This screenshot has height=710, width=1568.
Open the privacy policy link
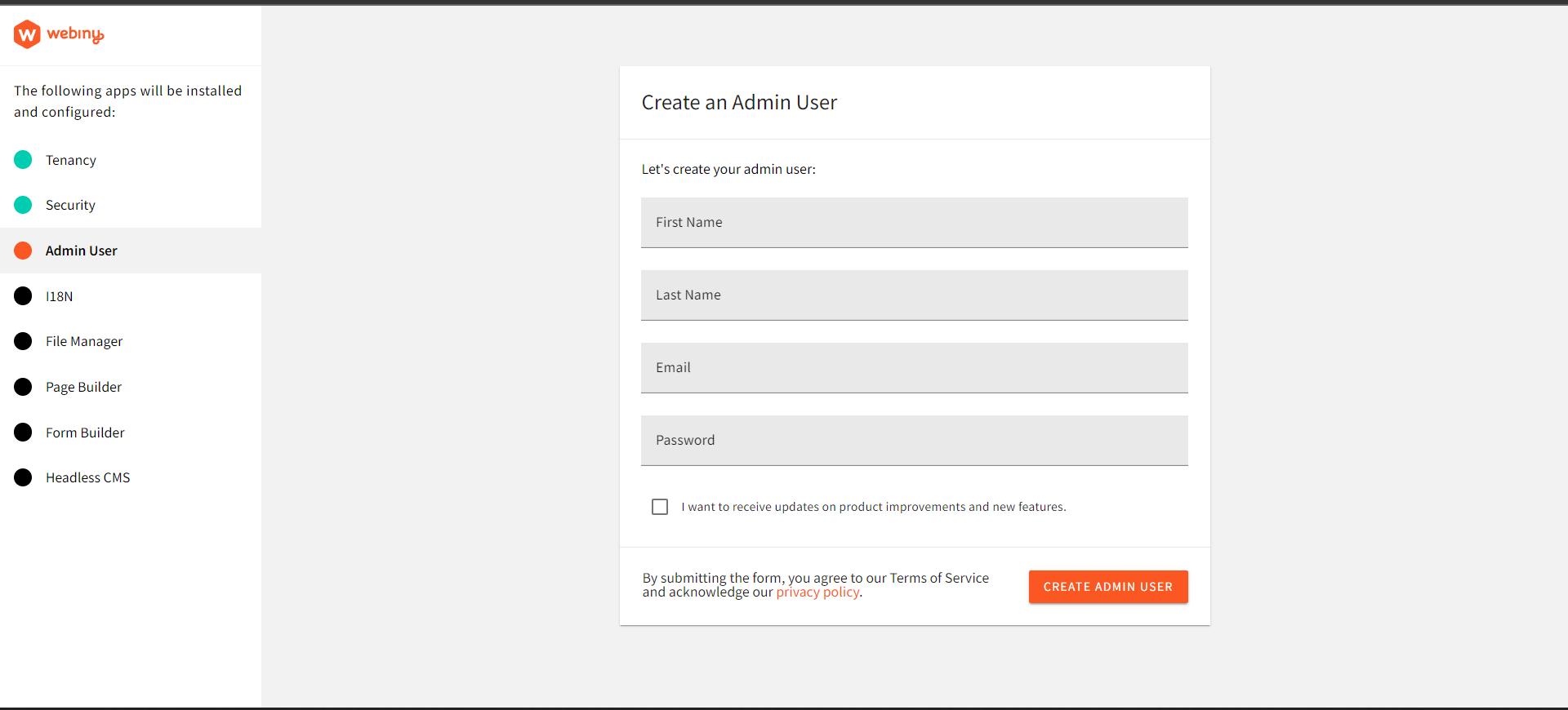(x=817, y=592)
